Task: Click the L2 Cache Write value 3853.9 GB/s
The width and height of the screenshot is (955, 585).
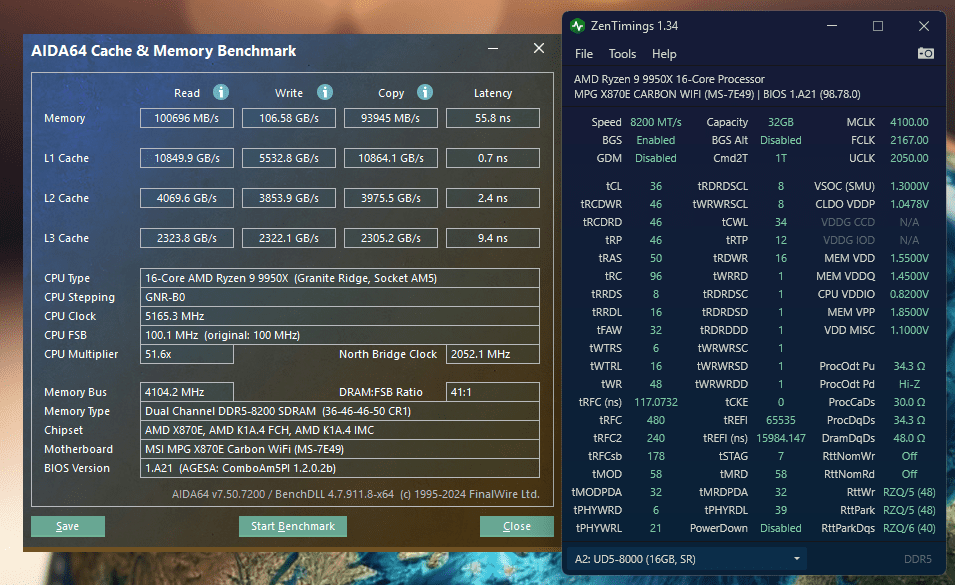Action: (289, 198)
